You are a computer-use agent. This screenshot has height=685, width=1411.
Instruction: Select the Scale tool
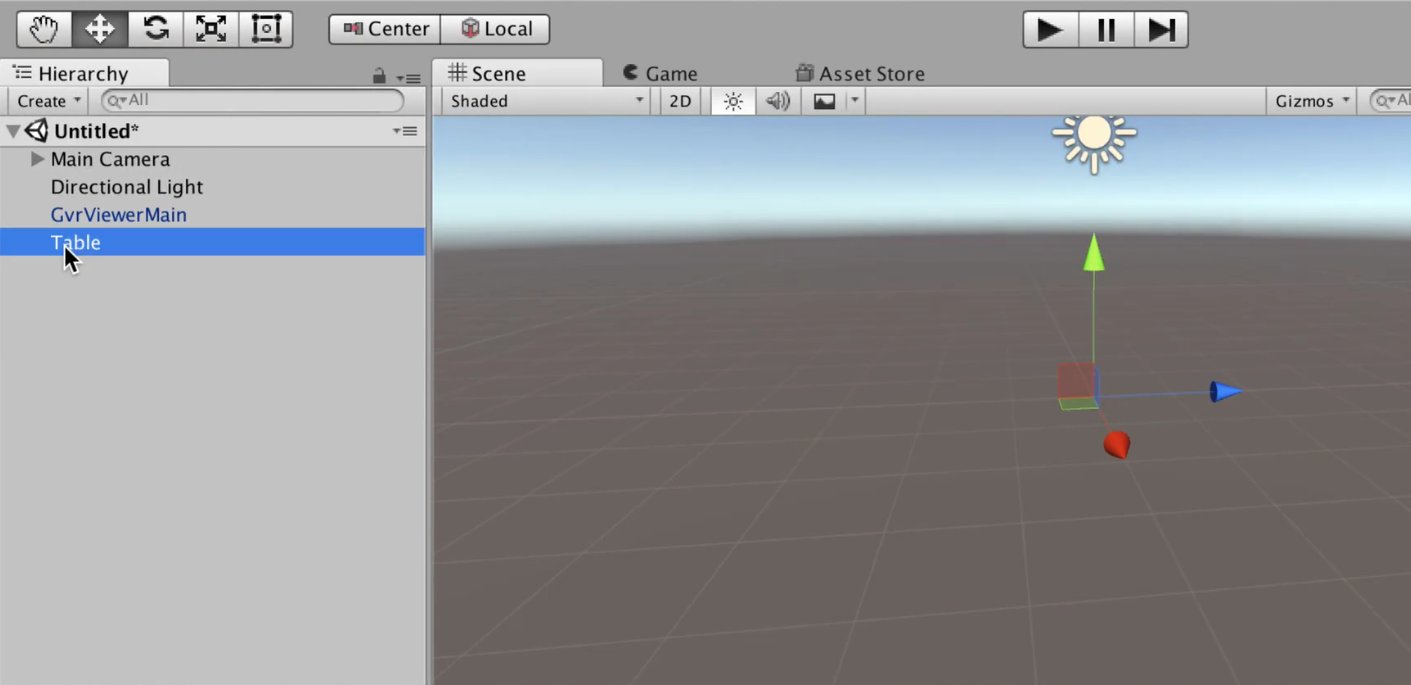[x=211, y=28]
